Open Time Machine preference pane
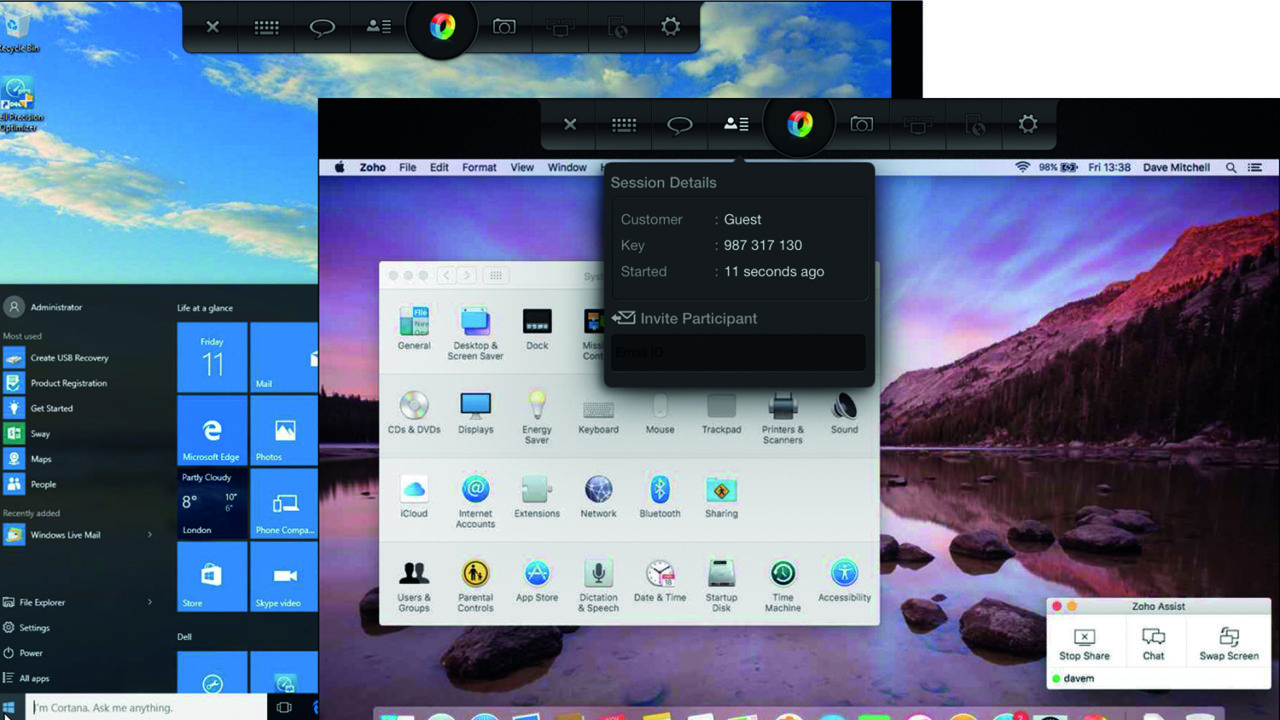Screen dimensions: 1280x720 coord(782,585)
